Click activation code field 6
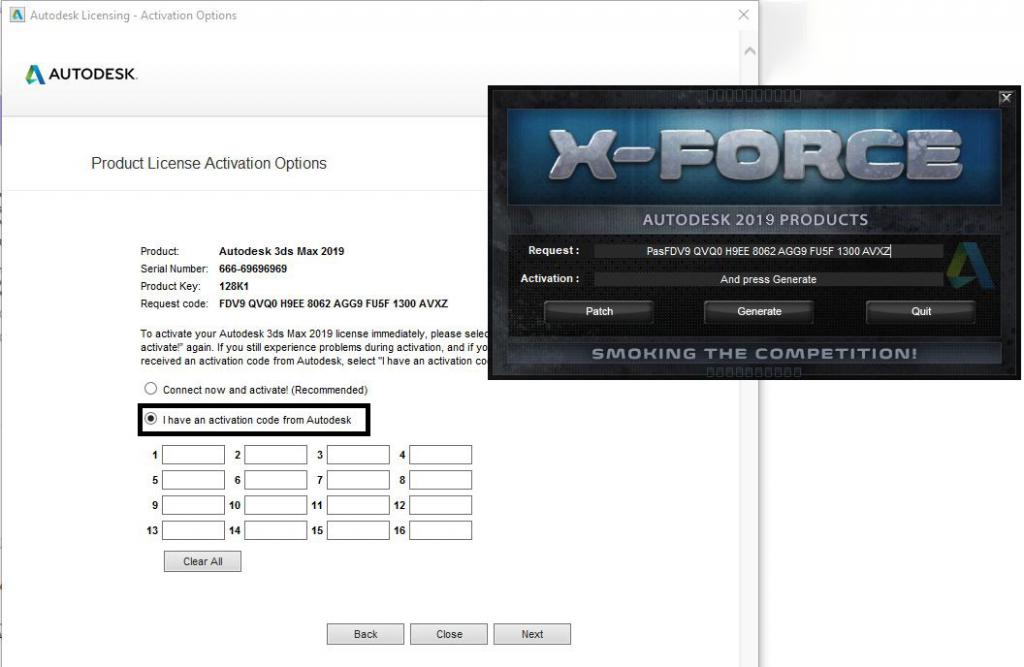The height and width of the screenshot is (667, 1024). coord(276,480)
